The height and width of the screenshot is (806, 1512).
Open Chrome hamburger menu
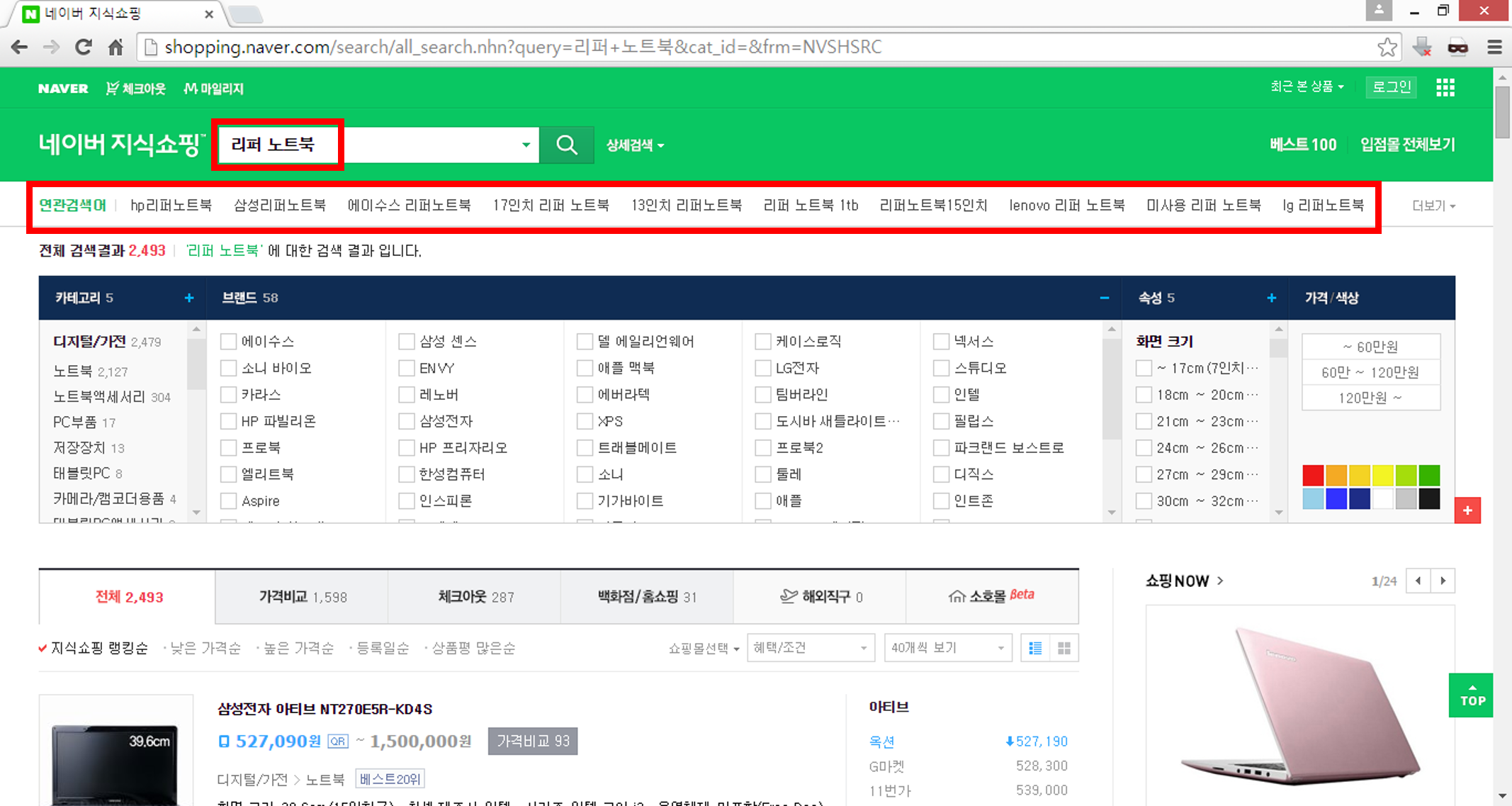tap(1494, 47)
